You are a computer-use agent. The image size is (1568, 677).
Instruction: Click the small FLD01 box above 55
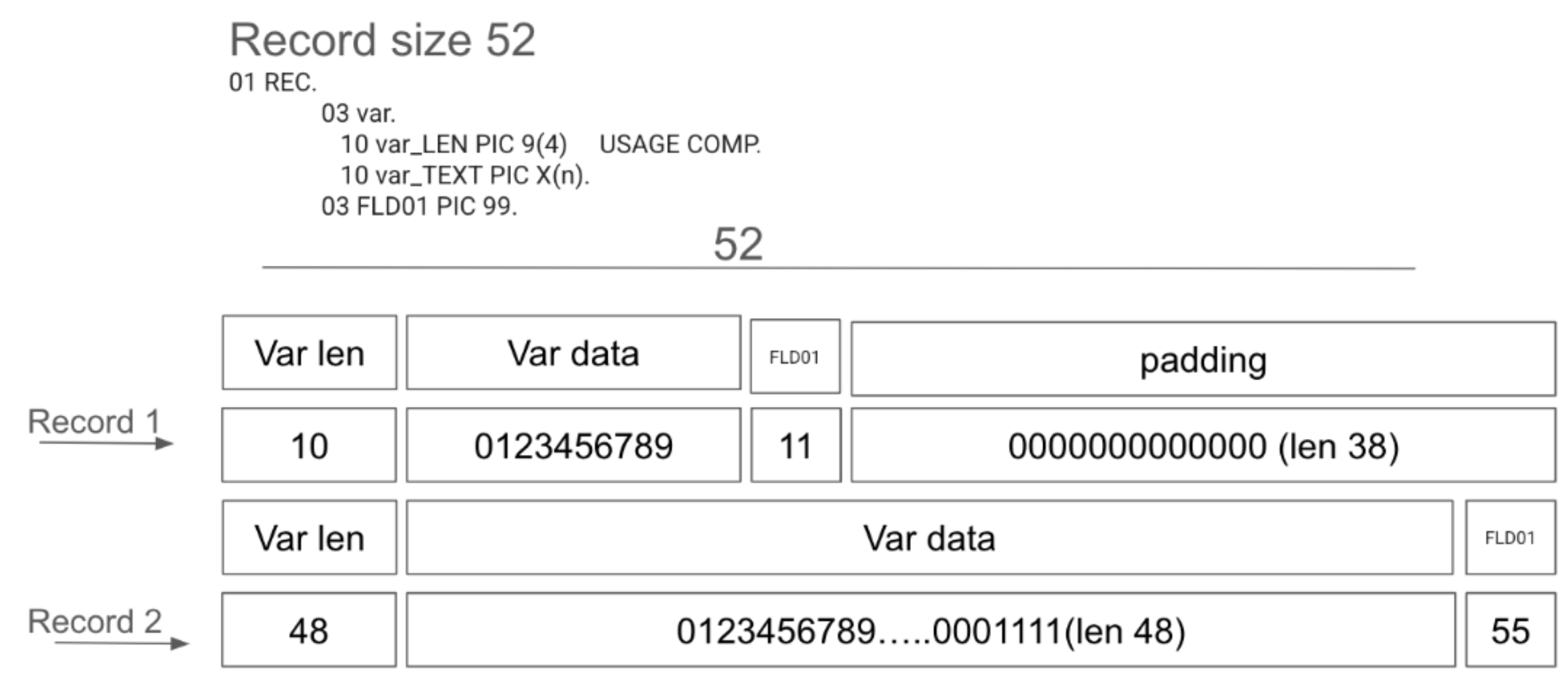coord(1510,538)
